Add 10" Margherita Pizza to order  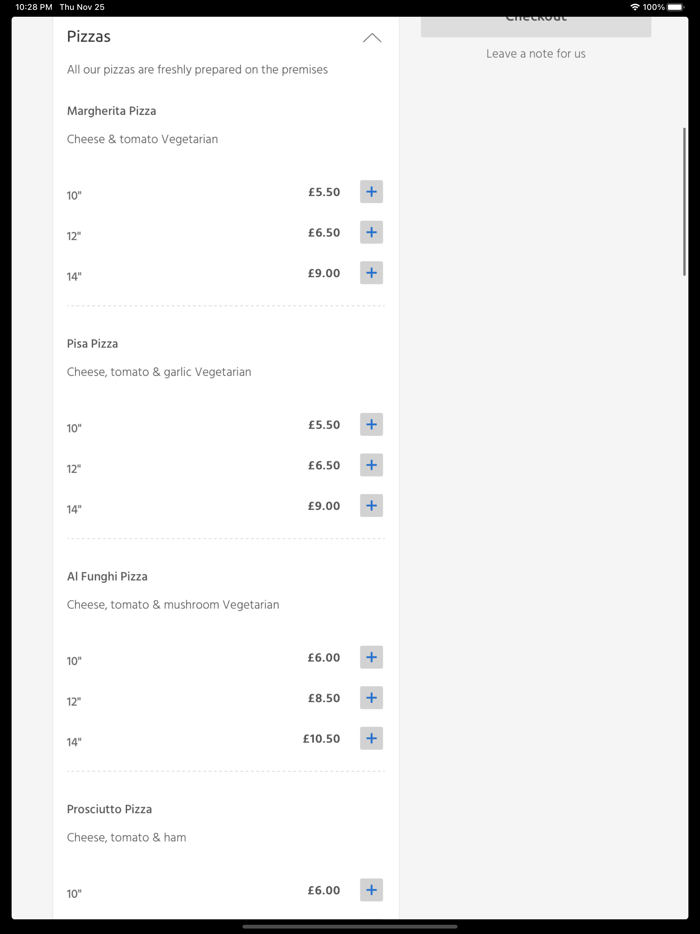tap(371, 192)
